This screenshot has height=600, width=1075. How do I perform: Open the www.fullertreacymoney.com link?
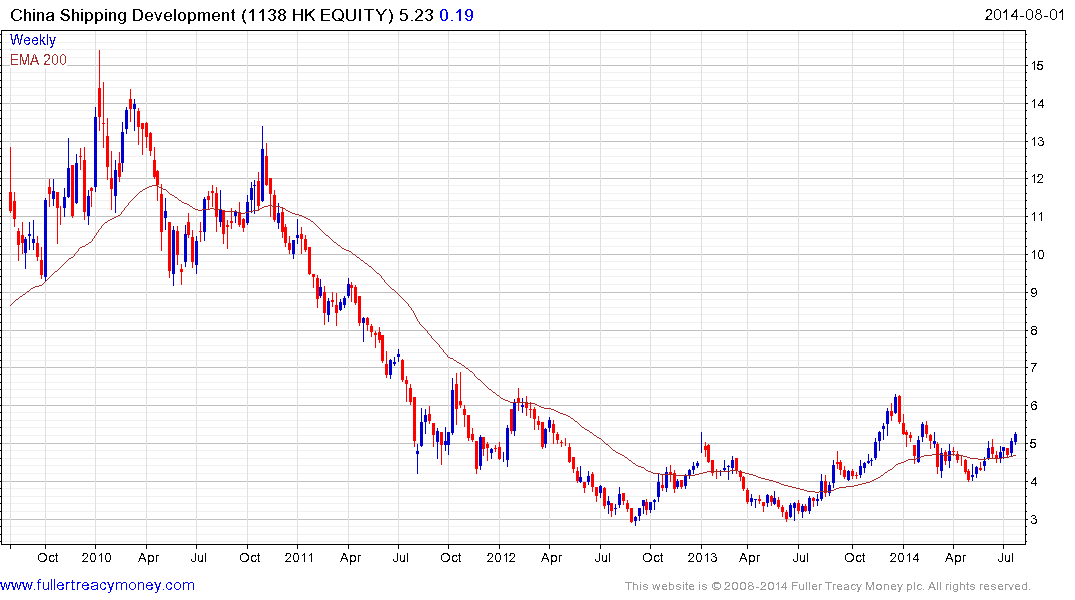point(97,585)
